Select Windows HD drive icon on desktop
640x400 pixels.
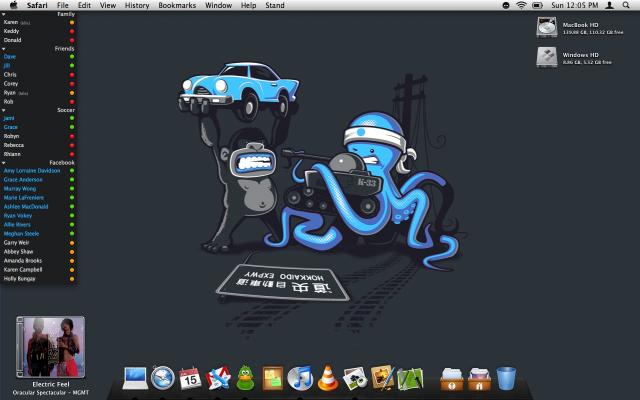547,57
